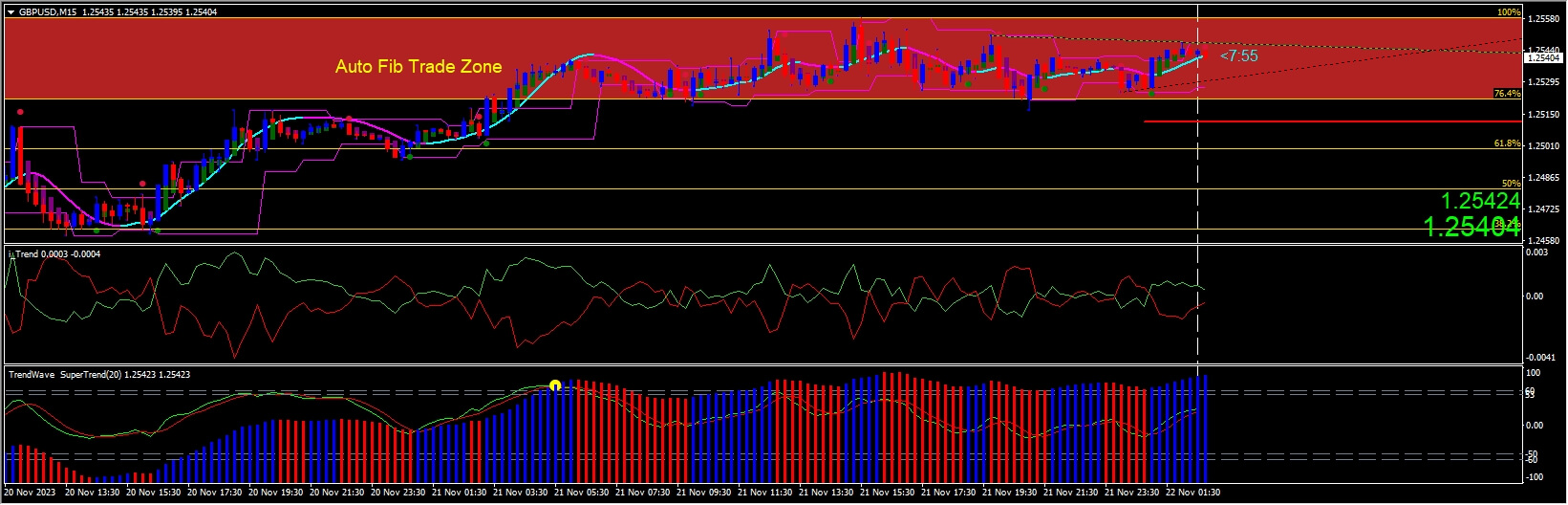Click the '22 Nov 01:30' time label
This screenshot has width=1568, height=505.
pyautogui.click(x=1192, y=493)
